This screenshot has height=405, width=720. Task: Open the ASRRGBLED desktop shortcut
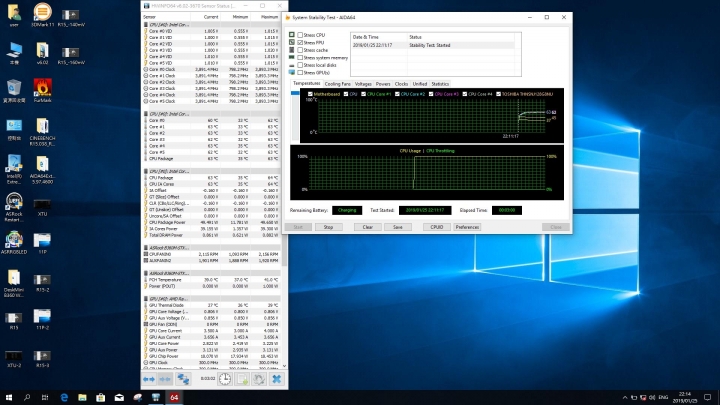[x=14, y=242]
